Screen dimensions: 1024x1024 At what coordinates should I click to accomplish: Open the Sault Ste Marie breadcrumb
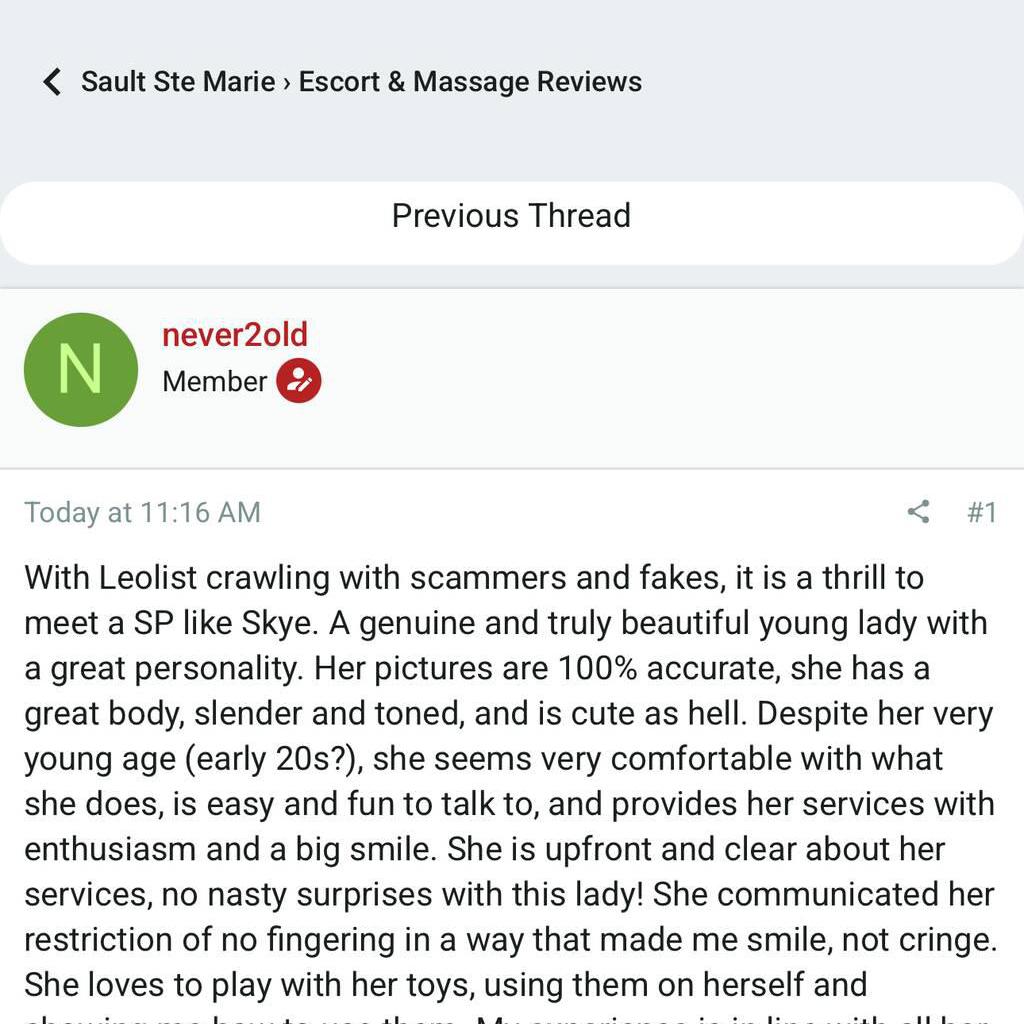click(178, 82)
